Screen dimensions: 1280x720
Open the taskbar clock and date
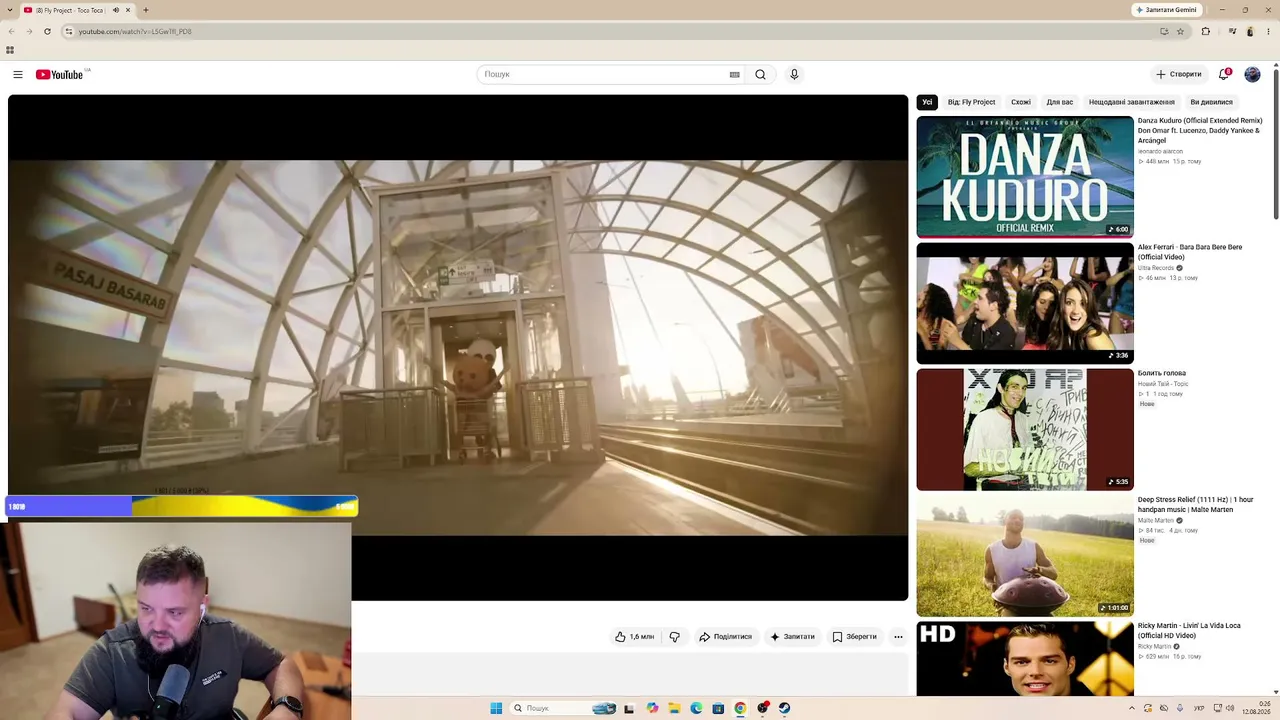[x=1257, y=708]
